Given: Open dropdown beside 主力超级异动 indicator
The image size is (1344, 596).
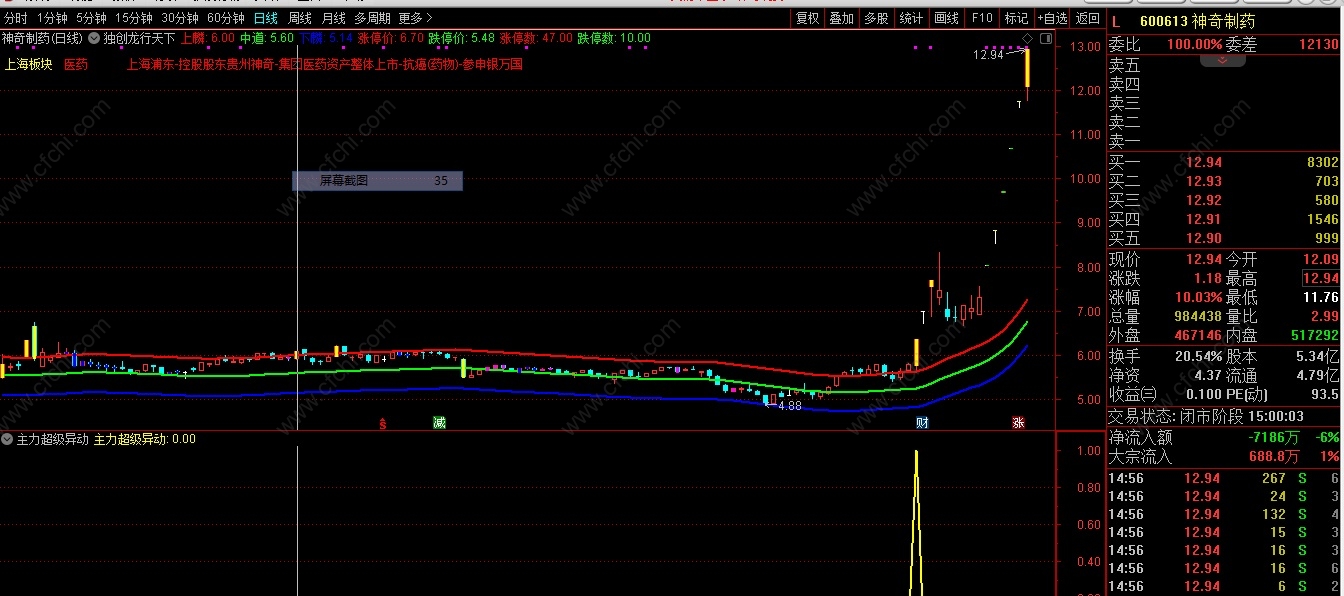Looking at the screenshot, I should pos(7,439).
